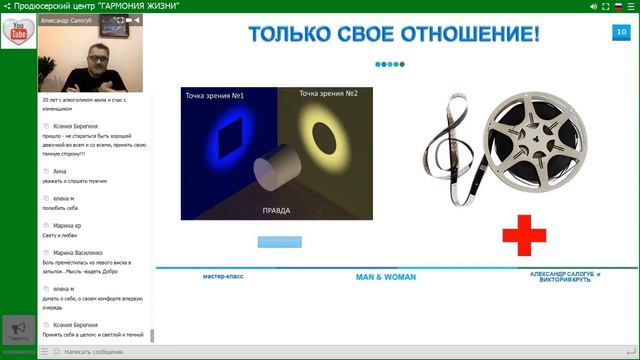
Task: Click message icon beside first 'Ксения Берегиня'
Action: tap(46, 126)
